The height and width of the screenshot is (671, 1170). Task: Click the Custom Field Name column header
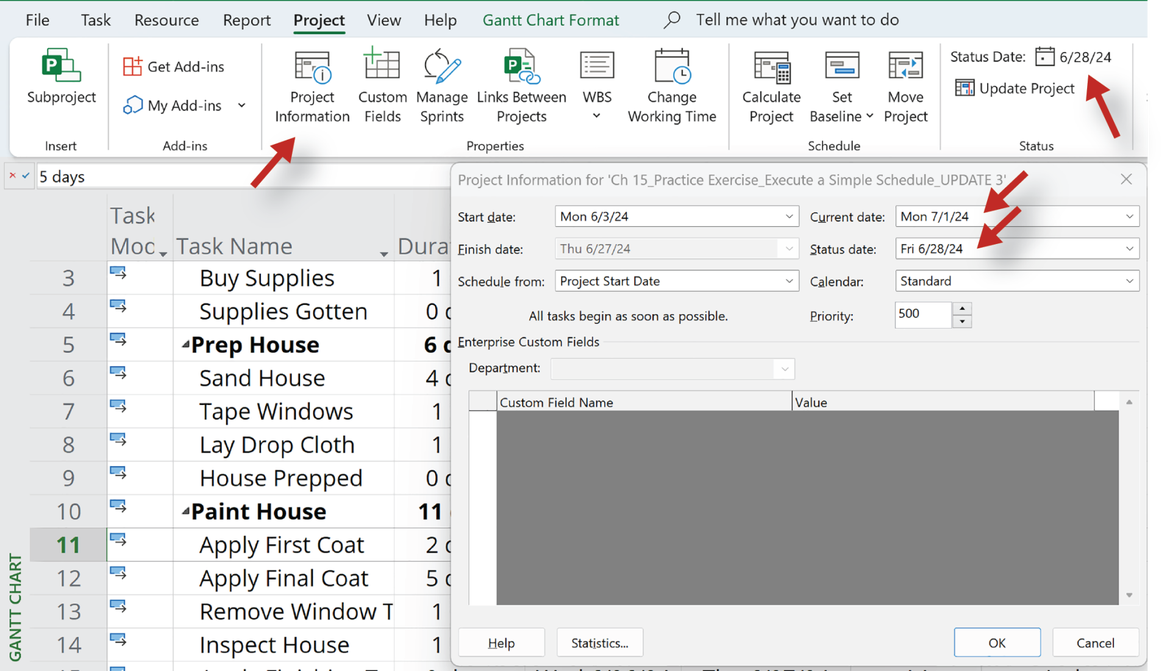(644, 402)
